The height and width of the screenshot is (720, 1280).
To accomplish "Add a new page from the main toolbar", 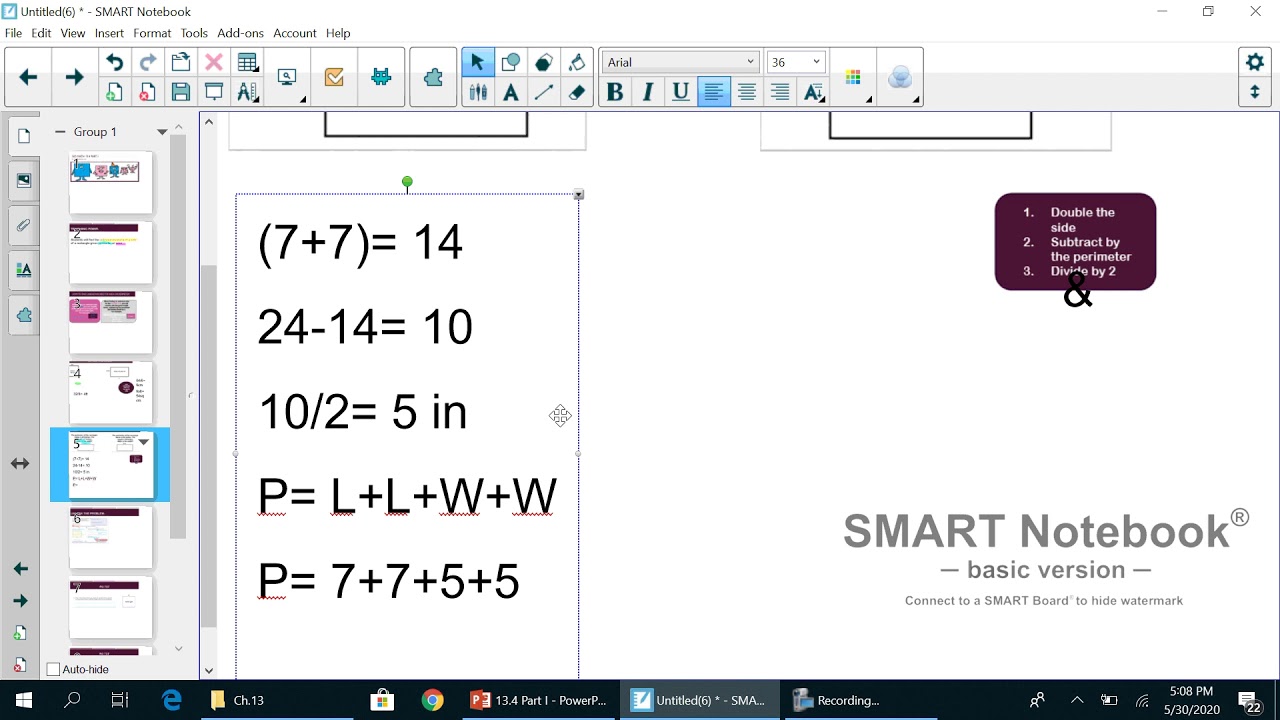I will (115, 92).
